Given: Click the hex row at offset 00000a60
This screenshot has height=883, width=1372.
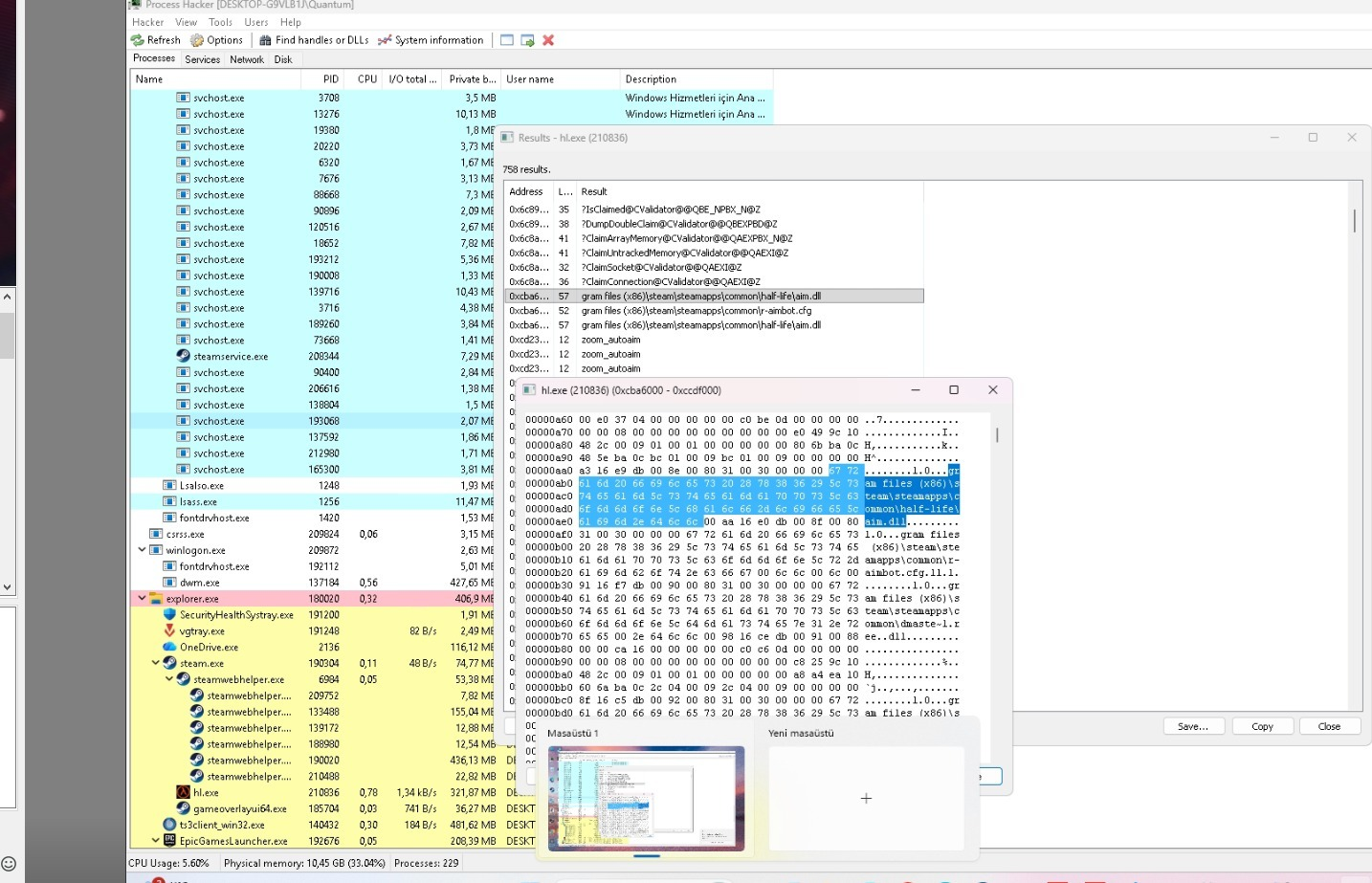Looking at the screenshot, I should (x=741, y=420).
